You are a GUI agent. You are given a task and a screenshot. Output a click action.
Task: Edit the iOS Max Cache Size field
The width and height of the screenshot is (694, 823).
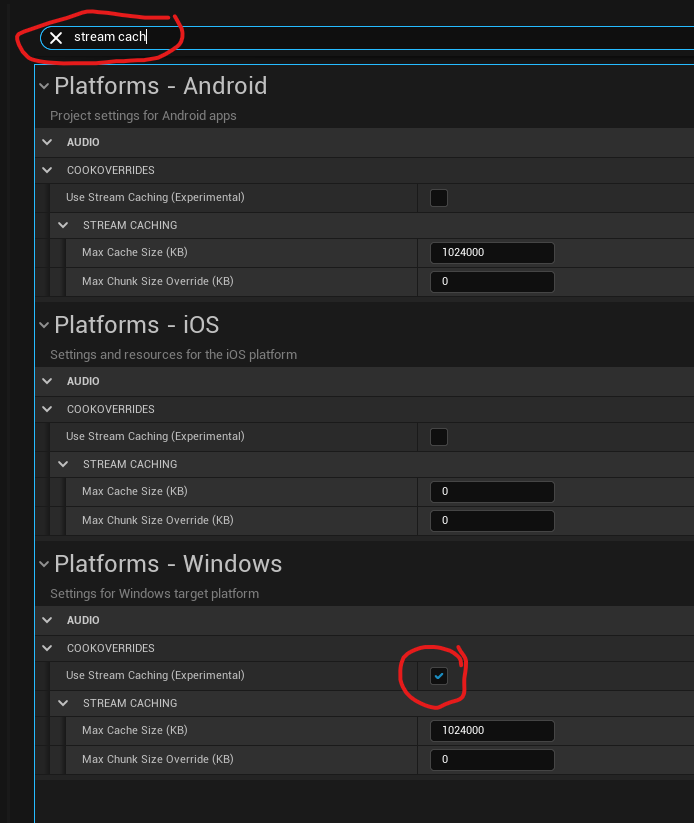click(x=492, y=491)
